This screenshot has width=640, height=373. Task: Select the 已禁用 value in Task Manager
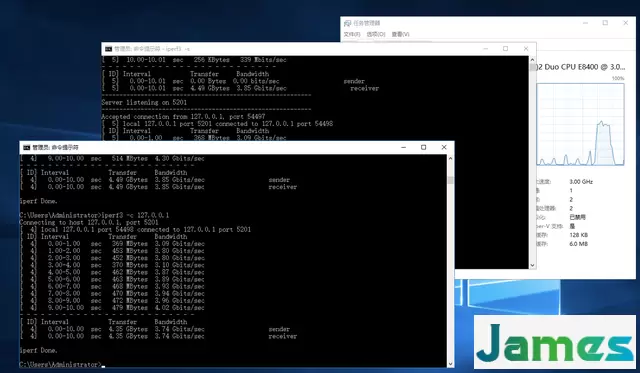578,217
